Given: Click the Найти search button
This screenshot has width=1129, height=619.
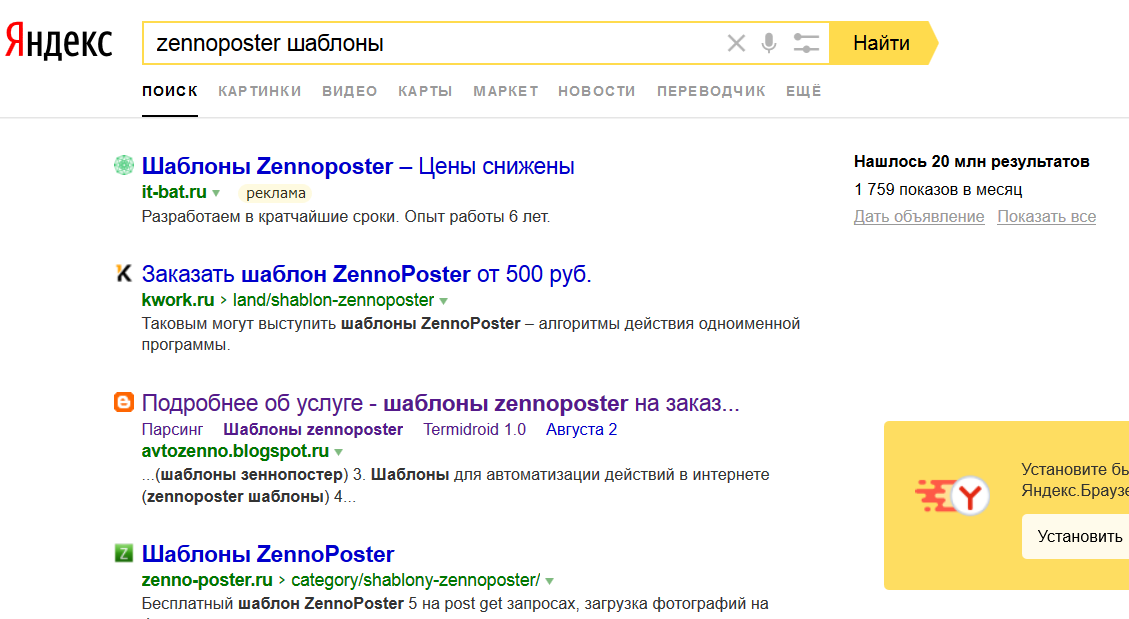Looking at the screenshot, I should (x=883, y=43).
